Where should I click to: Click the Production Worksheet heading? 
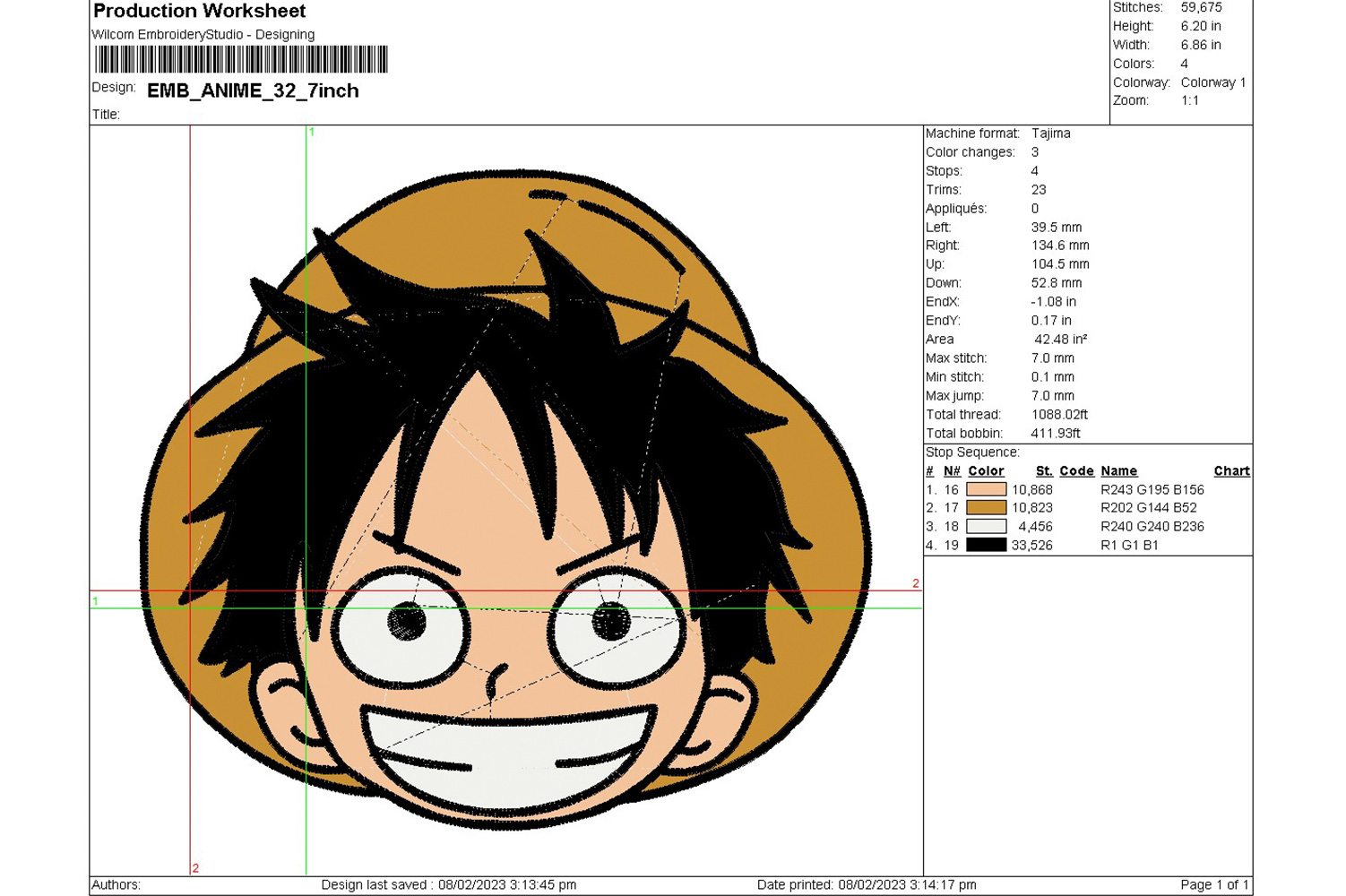coord(199,12)
